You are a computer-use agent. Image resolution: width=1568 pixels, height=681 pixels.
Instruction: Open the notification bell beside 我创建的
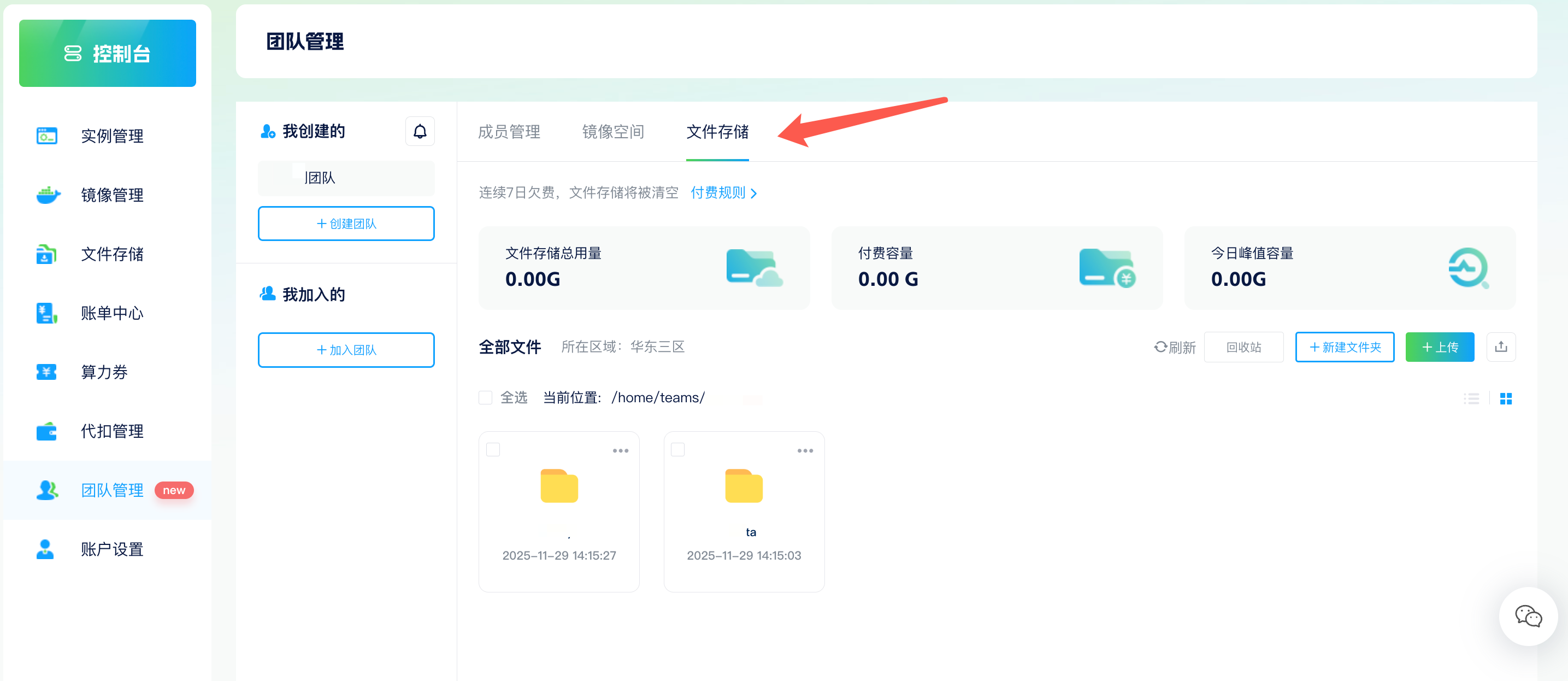(x=420, y=131)
